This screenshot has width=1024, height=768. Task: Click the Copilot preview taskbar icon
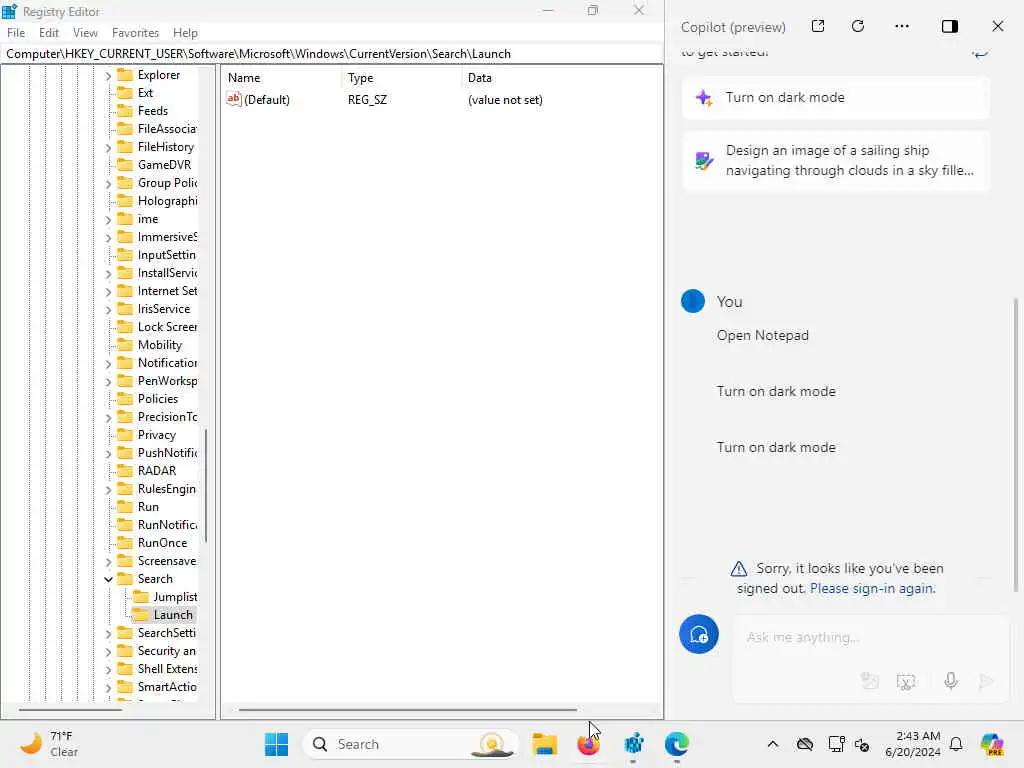coord(991,744)
